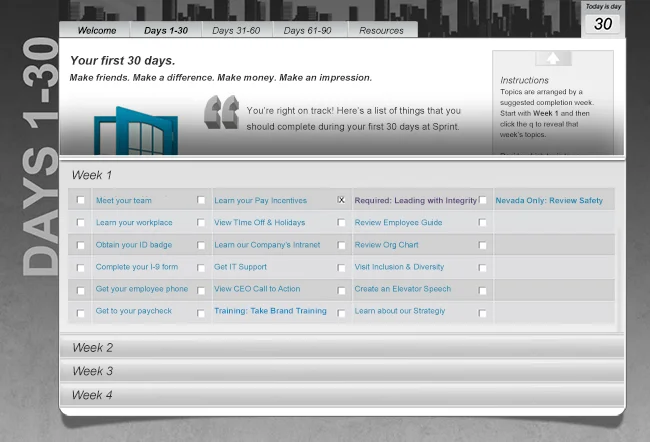The width and height of the screenshot is (650, 442).
Task: Open the Welcome tab
Action: [x=97, y=30]
